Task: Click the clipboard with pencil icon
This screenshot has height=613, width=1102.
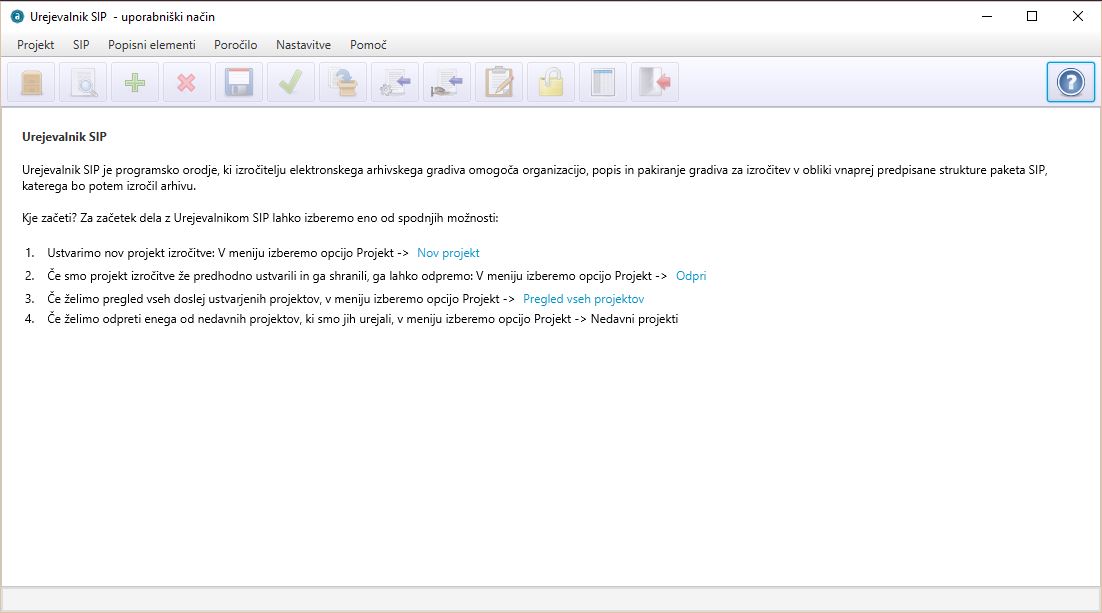Action: pyautogui.click(x=498, y=83)
